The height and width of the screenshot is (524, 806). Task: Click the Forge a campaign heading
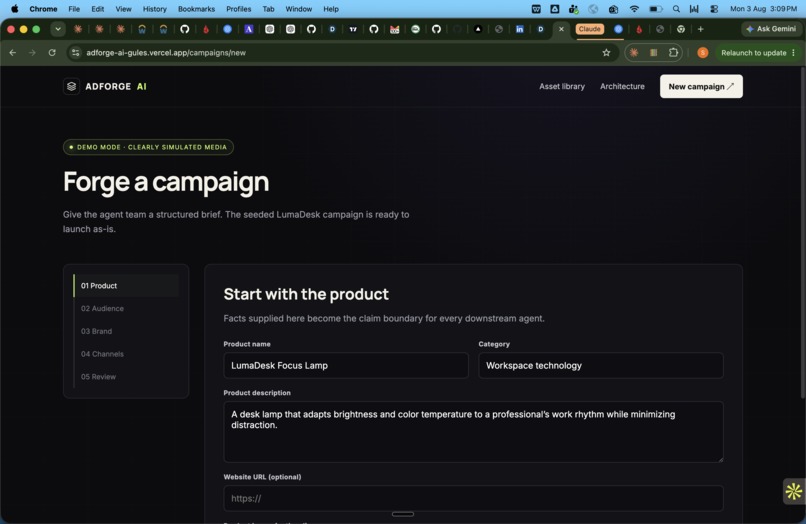166,182
